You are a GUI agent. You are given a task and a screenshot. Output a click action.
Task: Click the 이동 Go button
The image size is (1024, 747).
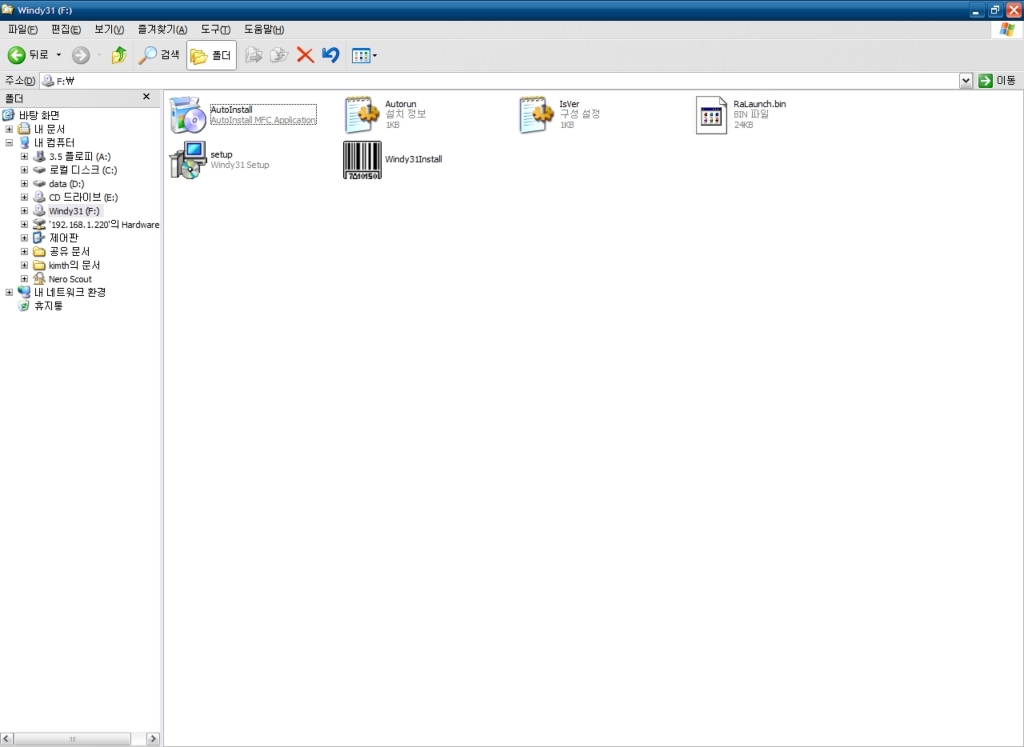point(997,80)
